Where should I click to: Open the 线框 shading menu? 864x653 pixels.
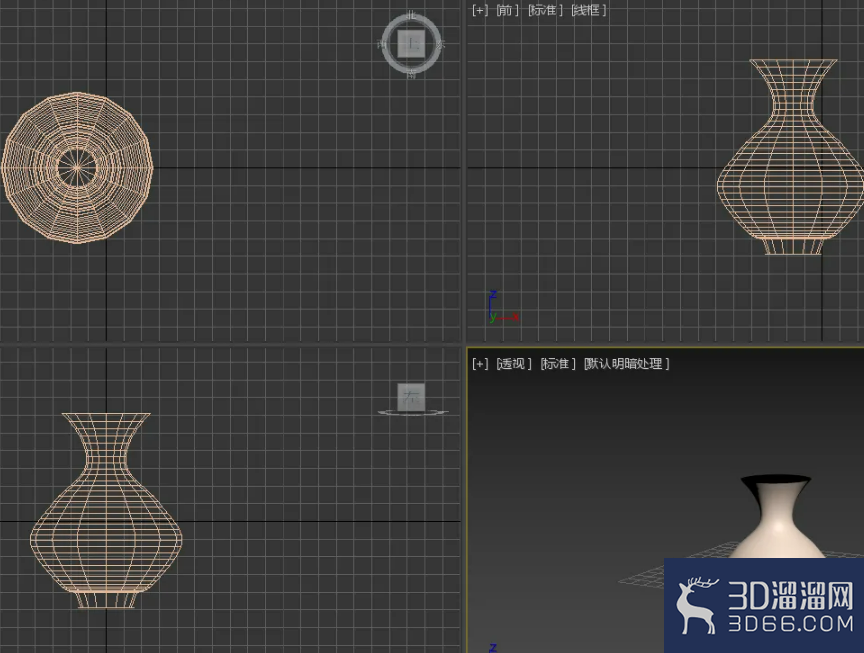point(589,10)
